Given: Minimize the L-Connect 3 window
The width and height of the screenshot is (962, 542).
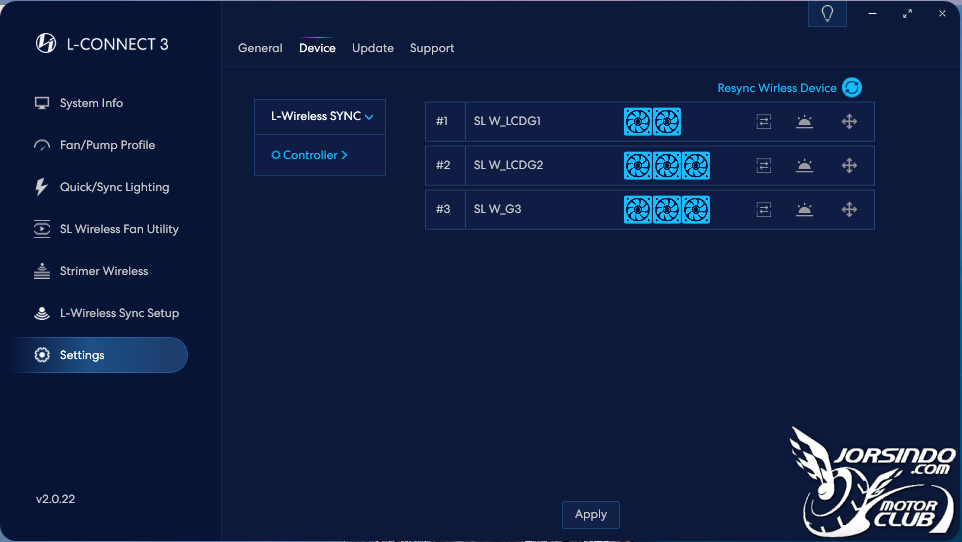Looking at the screenshot, I should coord(872,14).
